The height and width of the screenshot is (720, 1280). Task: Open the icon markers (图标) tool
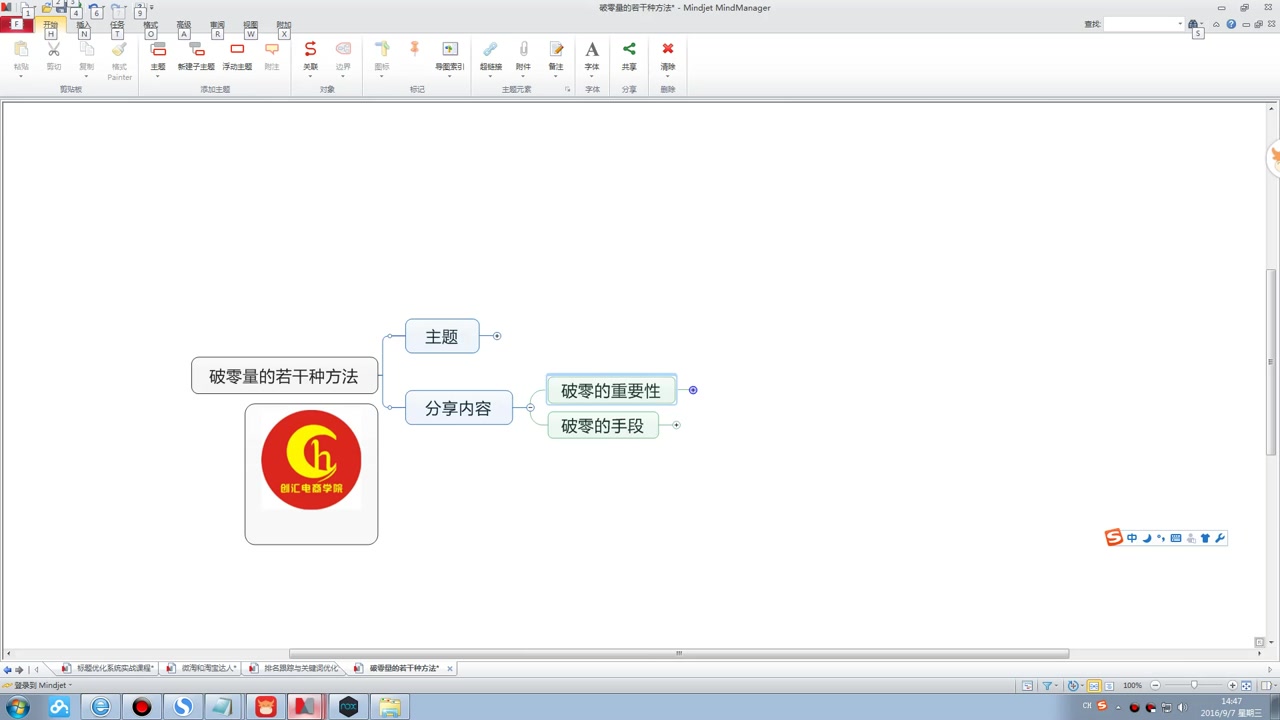[382, 49]
